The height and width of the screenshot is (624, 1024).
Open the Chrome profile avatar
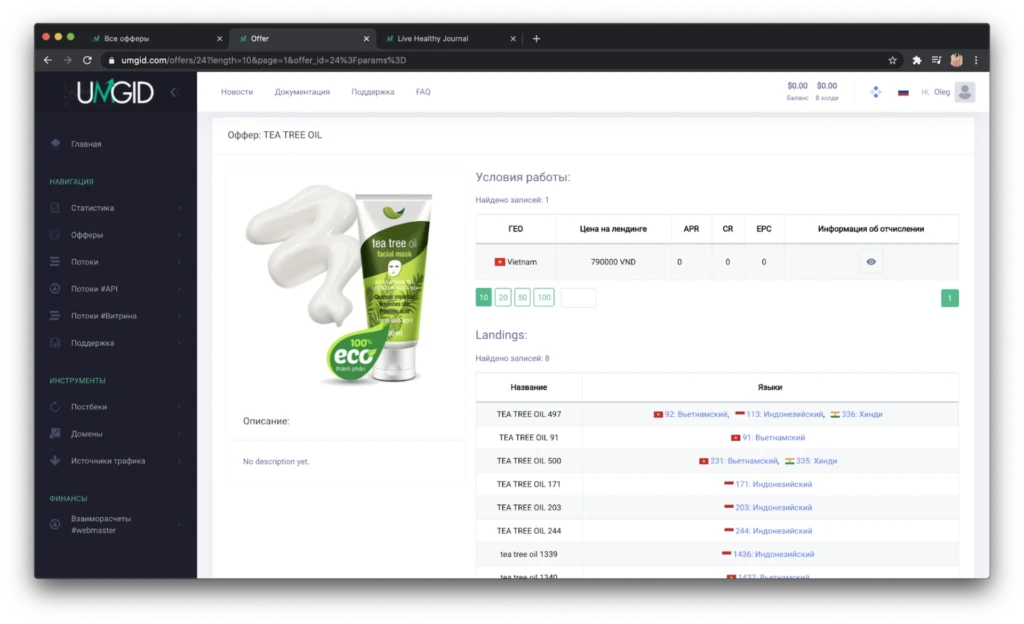956,60
